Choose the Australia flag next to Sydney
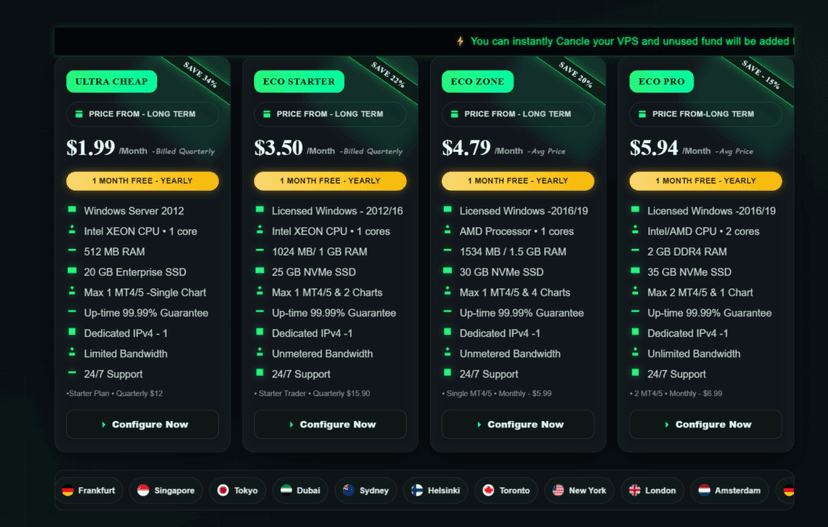Viewport: 828px width, 527px height. [348, 491]
